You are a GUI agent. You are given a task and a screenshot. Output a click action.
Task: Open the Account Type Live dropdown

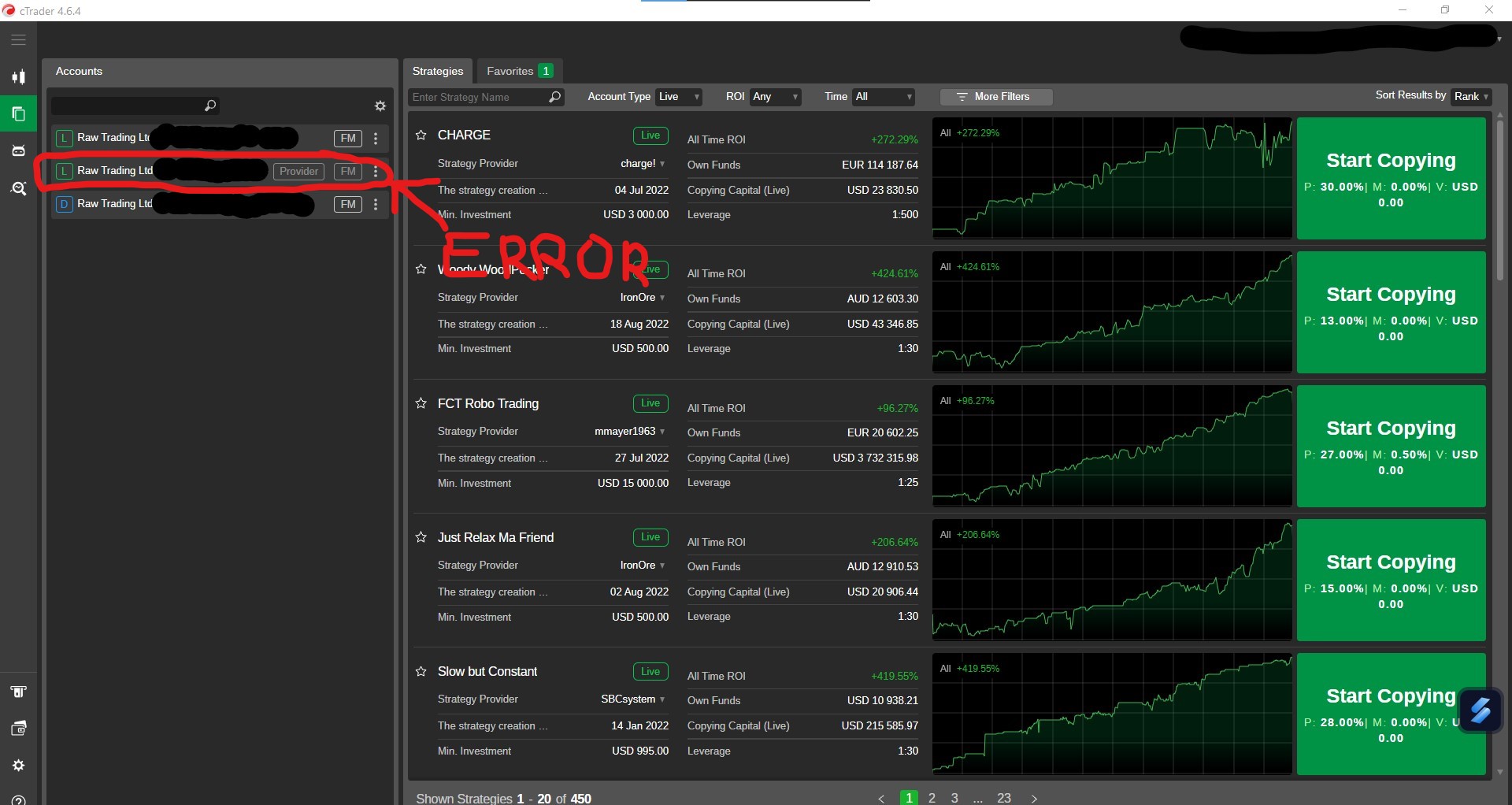[679, 97]
